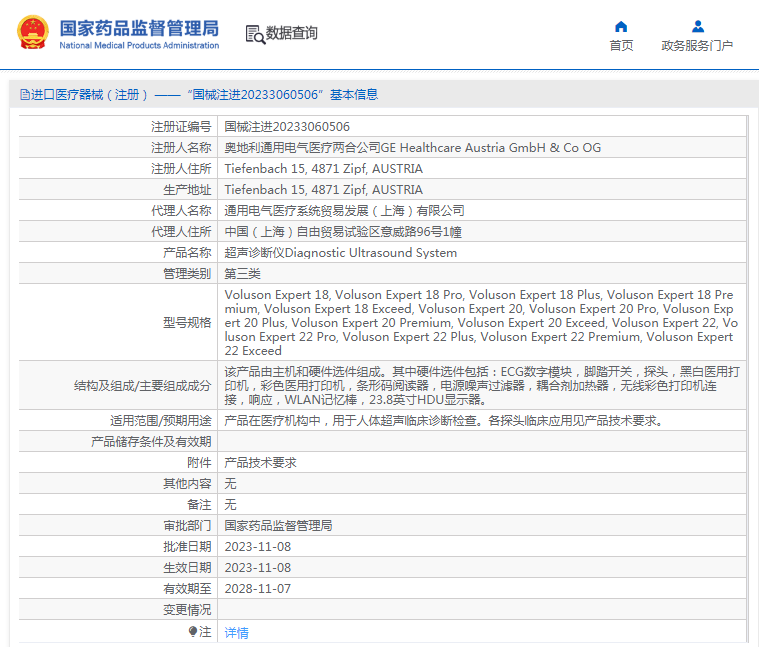Click the 国家药品监督管理局 header title
Viewport: 759px width, 647px height.
pos(139,28)
